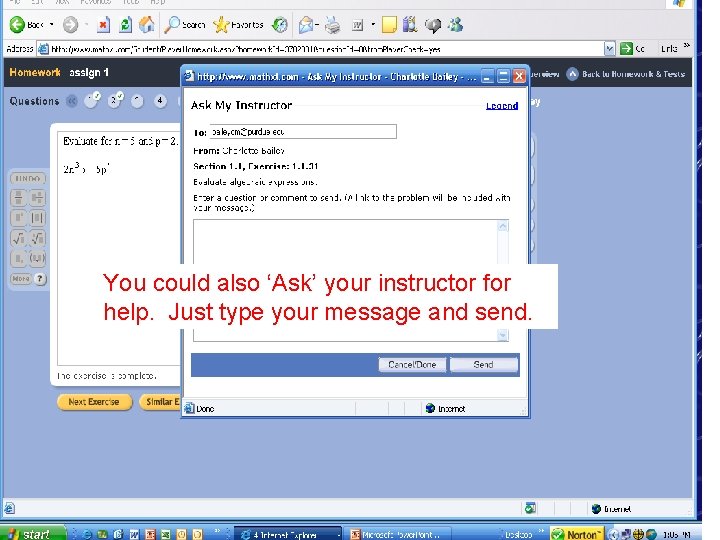Insert a square root template
This screenshot has width=720, height=540.
point(18,238)
